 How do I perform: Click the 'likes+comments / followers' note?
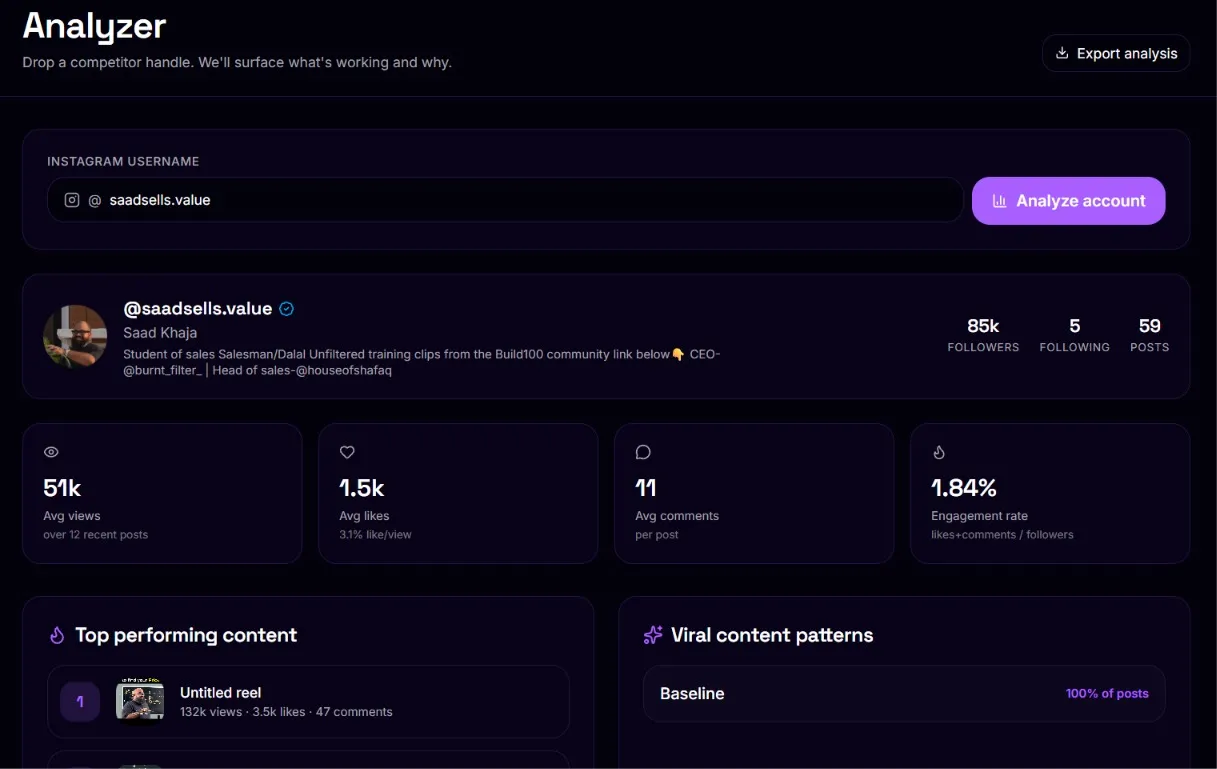1002,535
